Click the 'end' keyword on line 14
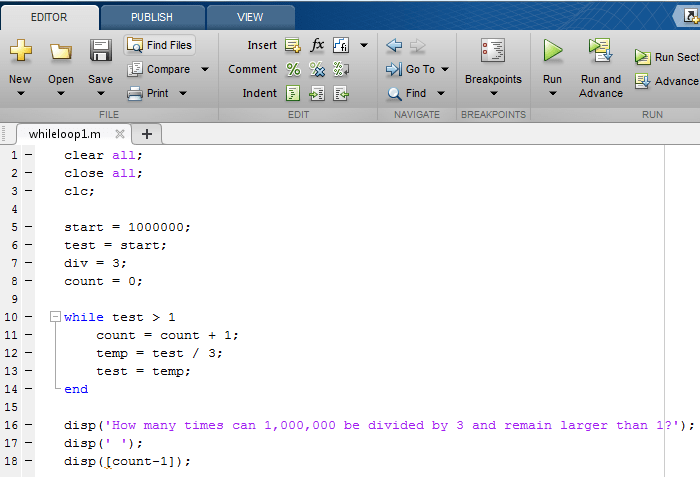 pos(76,389)
